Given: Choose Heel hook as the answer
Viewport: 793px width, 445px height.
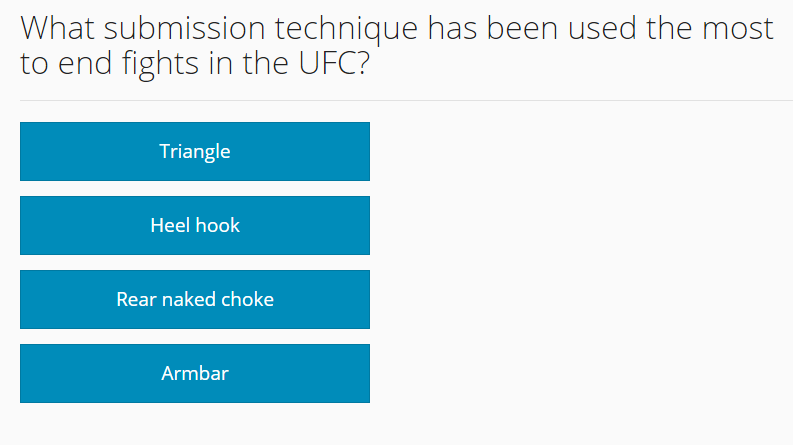Looking at the screenshot, I should [195, 226].
